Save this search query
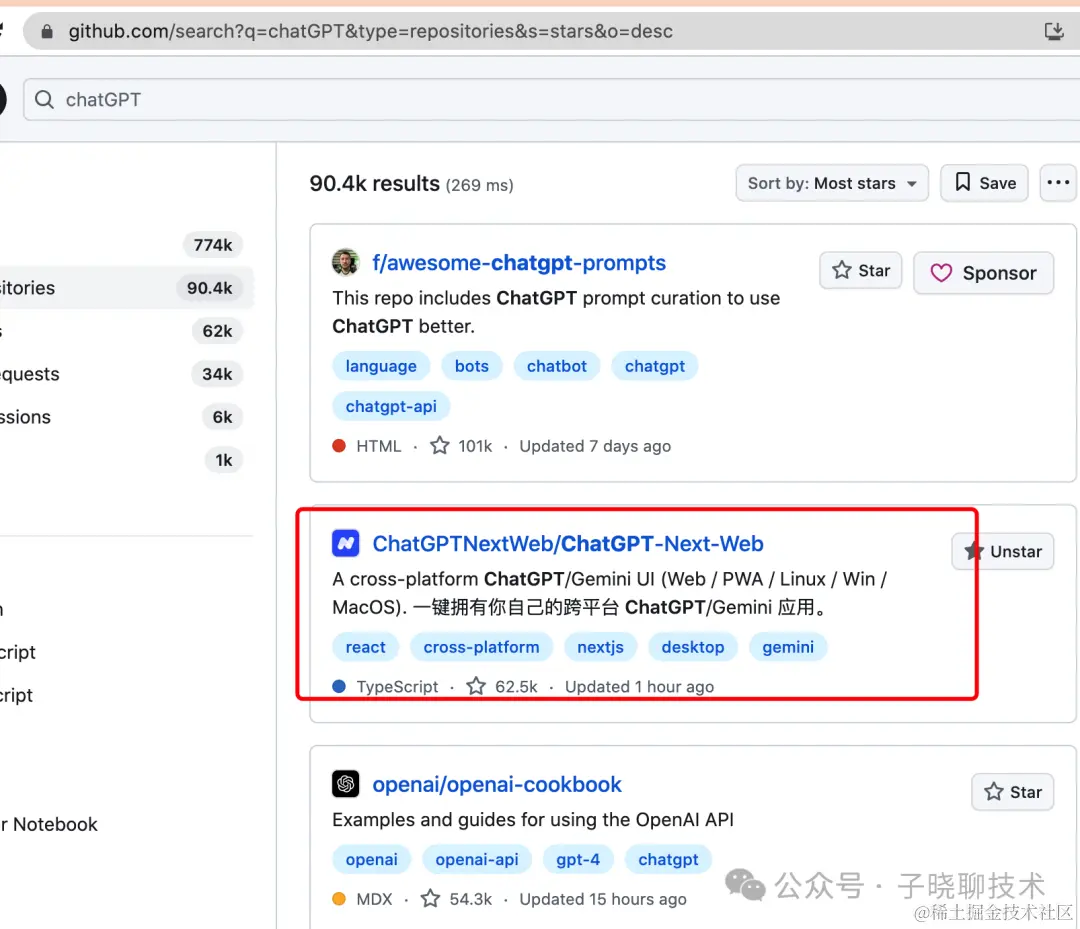 (x=984, y=183)
